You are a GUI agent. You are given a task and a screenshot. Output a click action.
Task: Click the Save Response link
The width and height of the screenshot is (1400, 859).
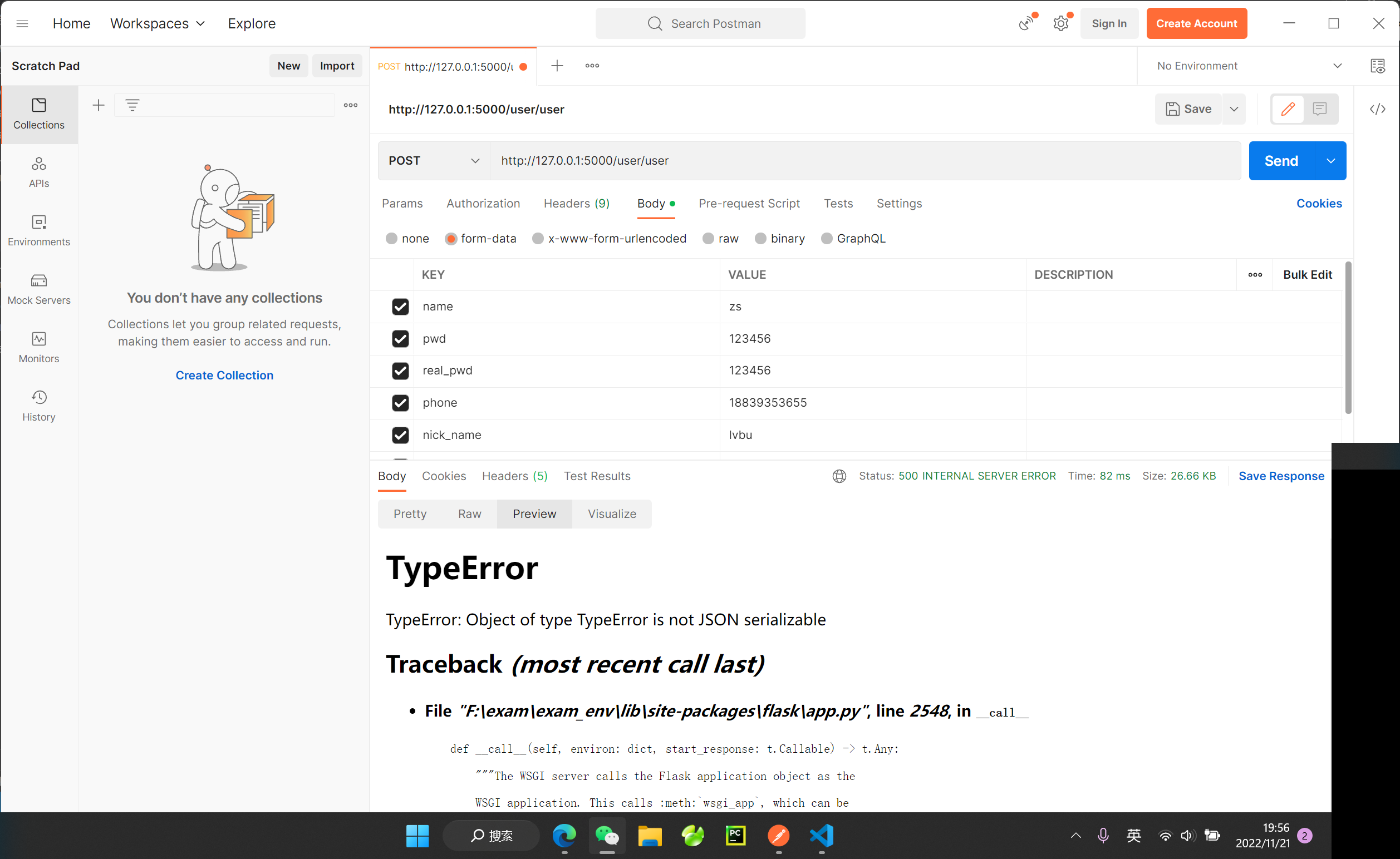(1281, 476)
